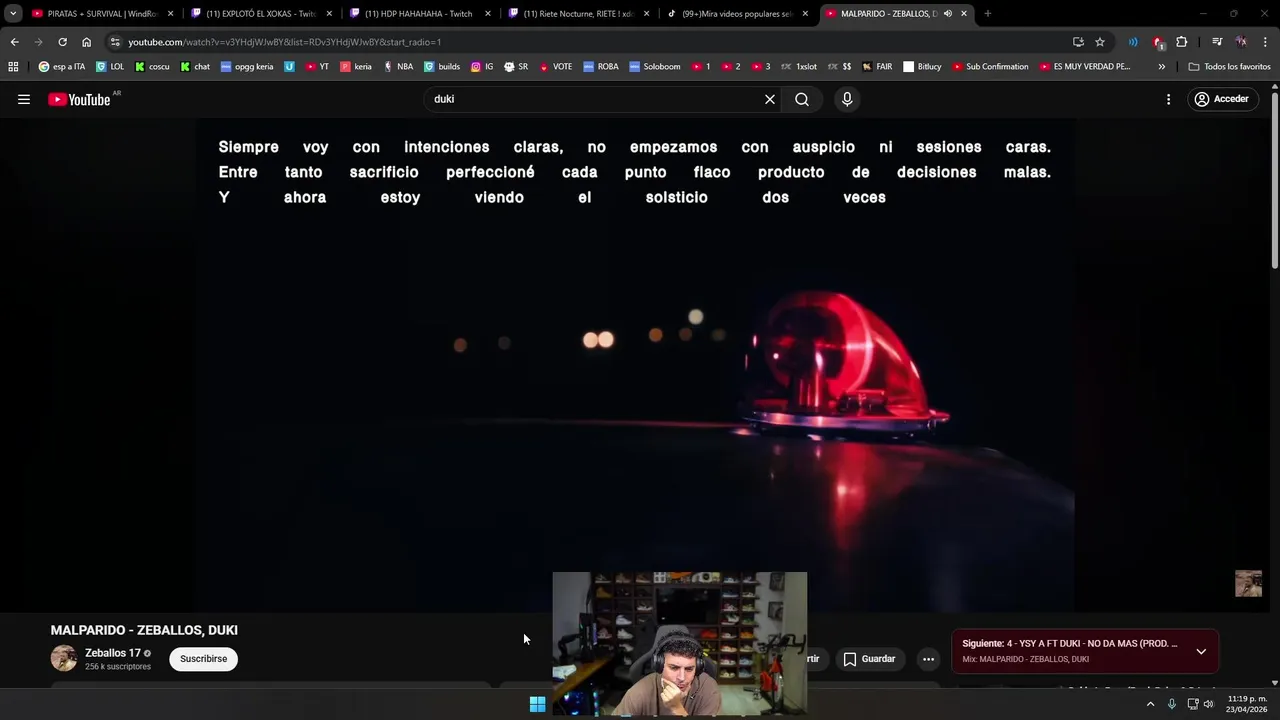Screen dimensions: 1280x720
Task: Open the builds bookmark
Action: coord(442,67)
